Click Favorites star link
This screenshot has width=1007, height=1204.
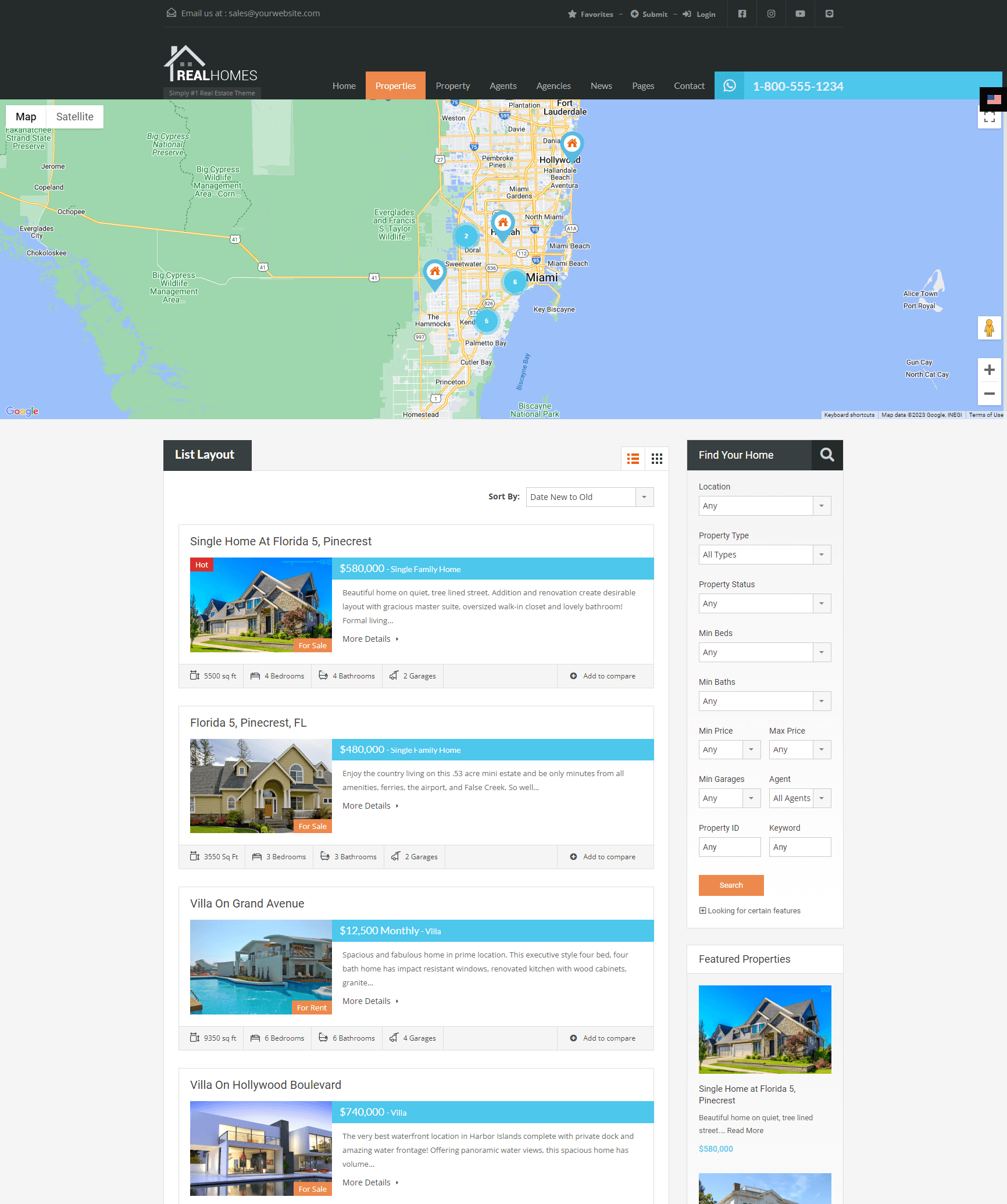(590, 14)
